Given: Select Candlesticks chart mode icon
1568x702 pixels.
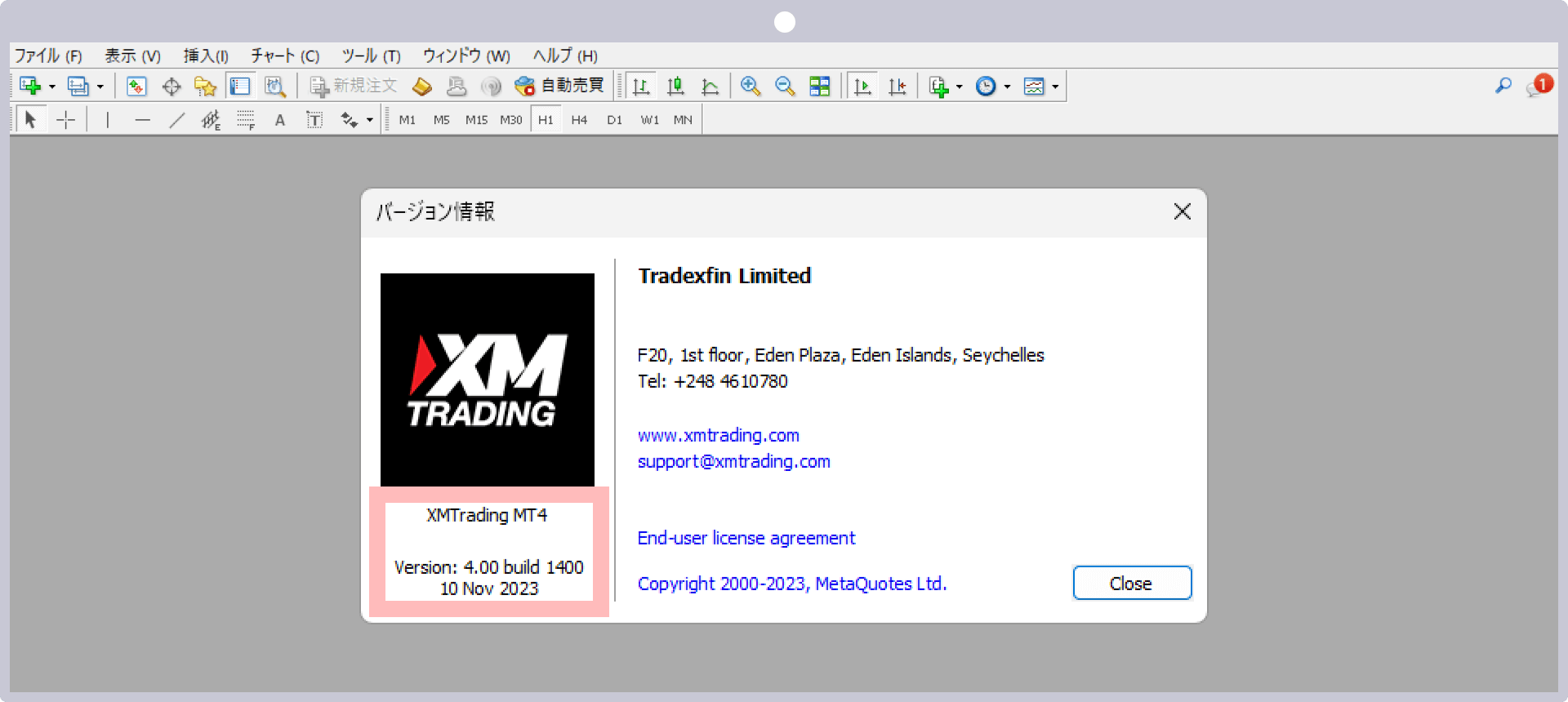Looking at the screenshot, I should coord(675,86).
